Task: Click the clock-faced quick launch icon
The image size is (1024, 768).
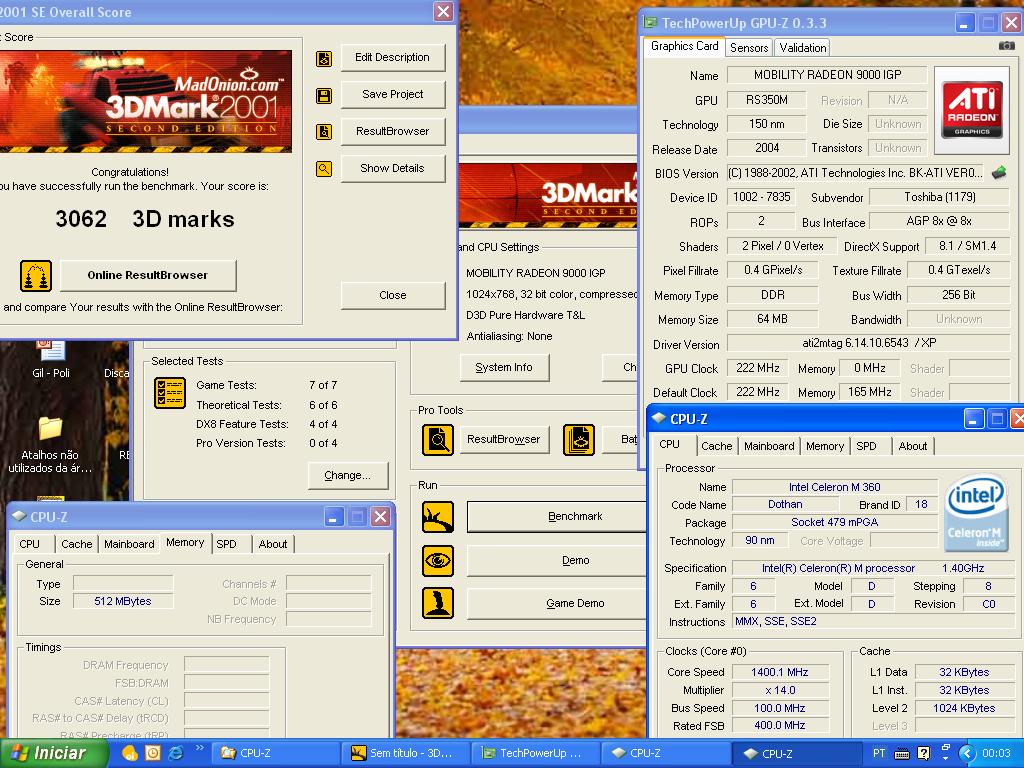Action: pos(153,753)
